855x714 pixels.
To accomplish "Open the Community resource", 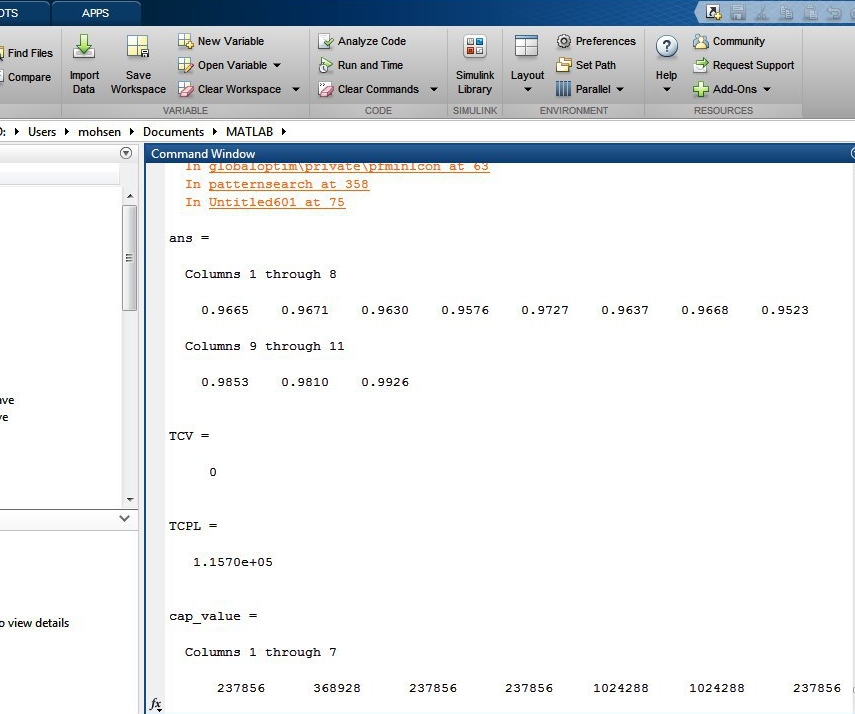I will [729, 42].
